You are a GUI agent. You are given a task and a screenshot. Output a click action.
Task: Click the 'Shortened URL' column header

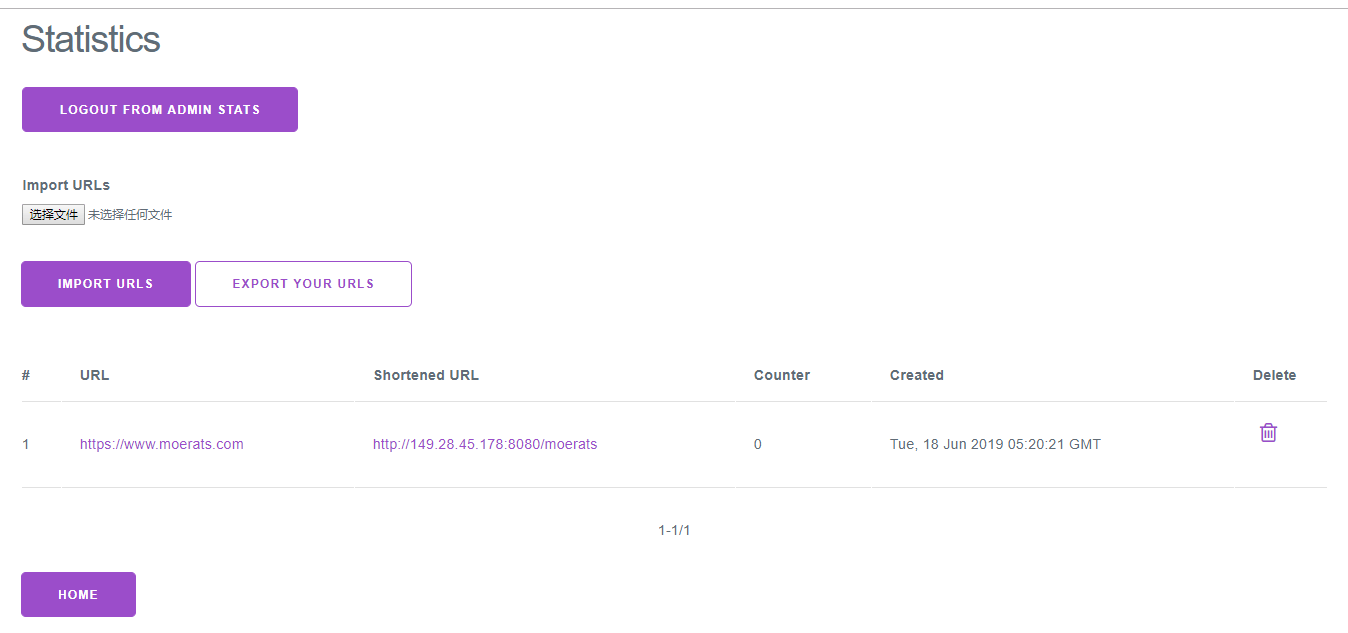click(x=426, y=376)
